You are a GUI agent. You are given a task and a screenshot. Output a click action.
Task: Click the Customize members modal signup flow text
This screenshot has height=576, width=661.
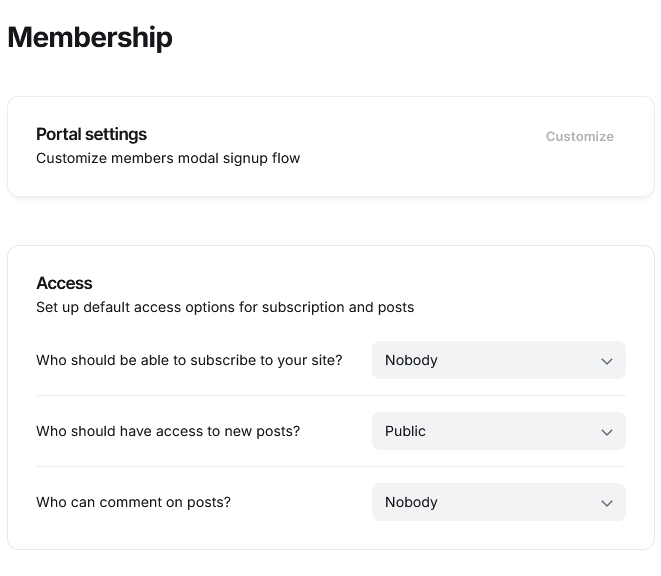pos(168,158)
